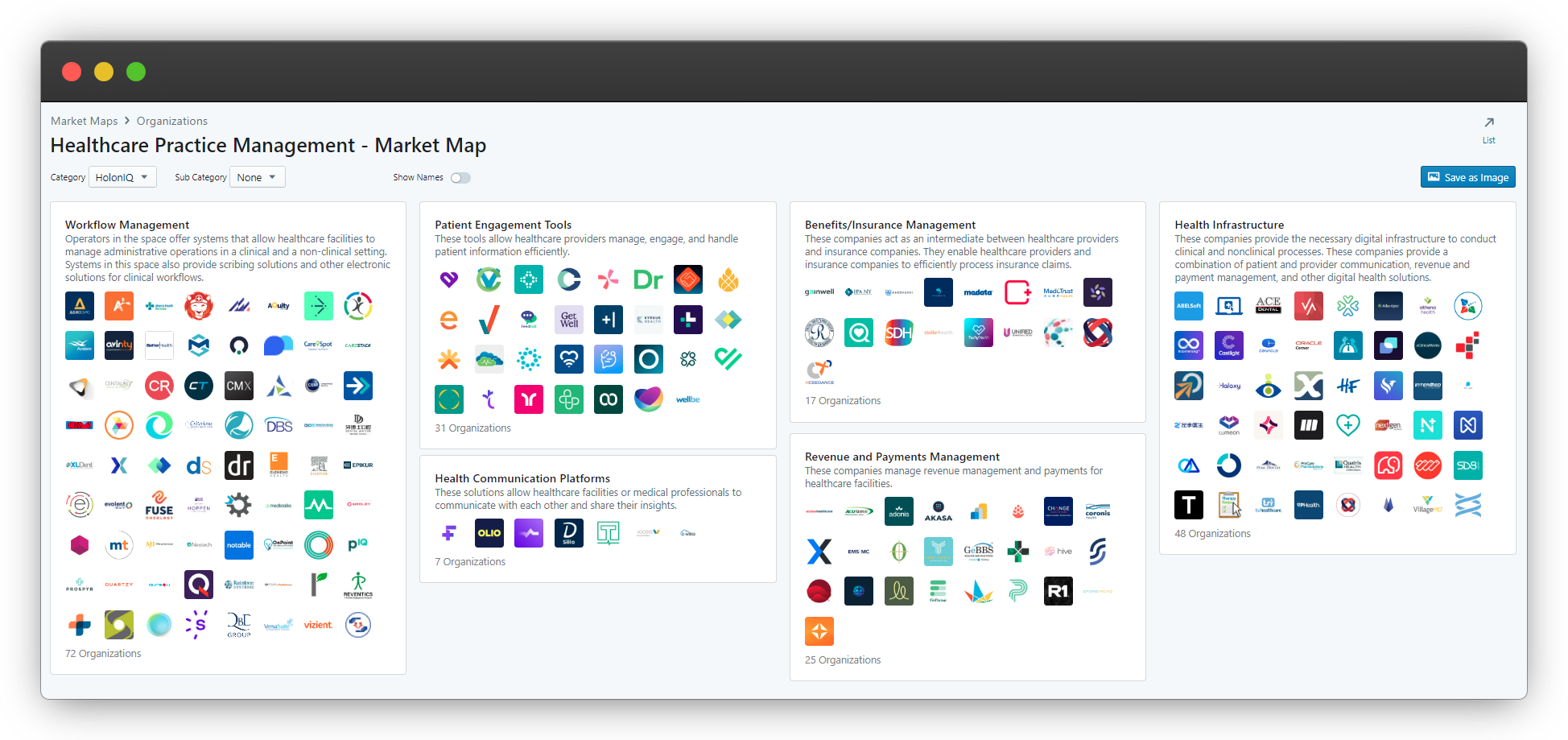Image resolution: width=1568 pixels, height=740 pixels.
Task: Open the VillageMD logo
Action: (1428, 505)
